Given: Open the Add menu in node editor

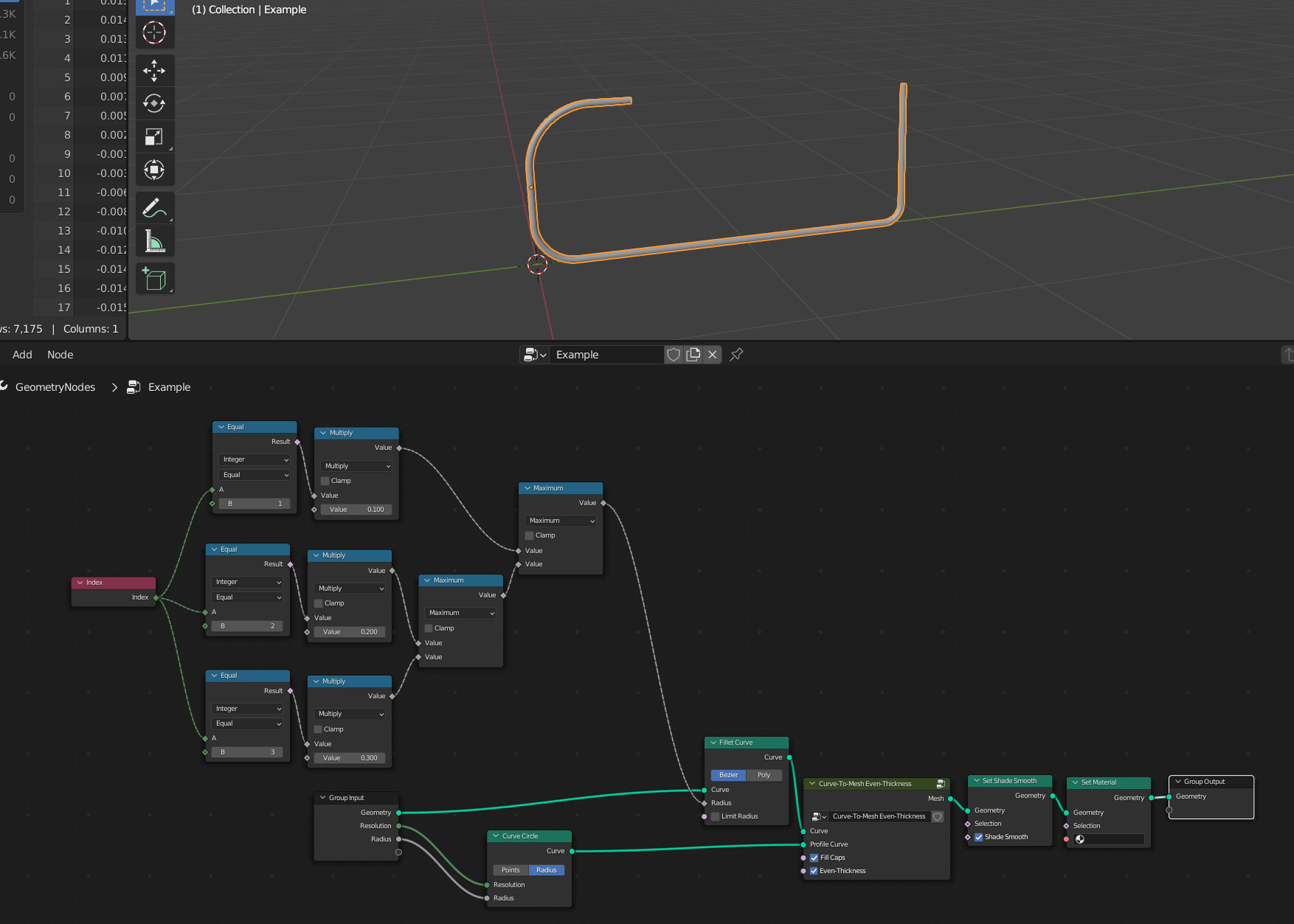Looking at the screenshot, I should pos(22,355).
